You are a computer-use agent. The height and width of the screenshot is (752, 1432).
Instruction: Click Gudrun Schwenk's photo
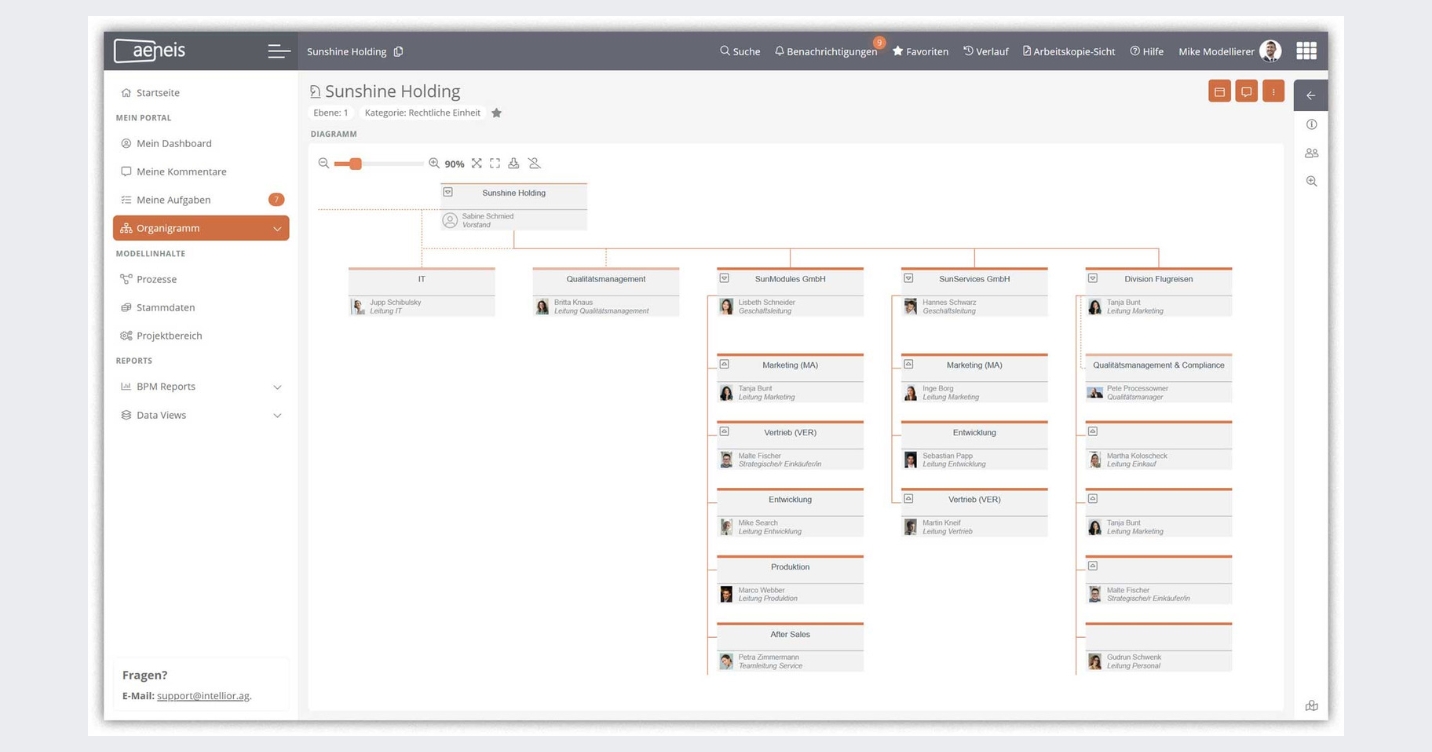[x=1095, y=662]
